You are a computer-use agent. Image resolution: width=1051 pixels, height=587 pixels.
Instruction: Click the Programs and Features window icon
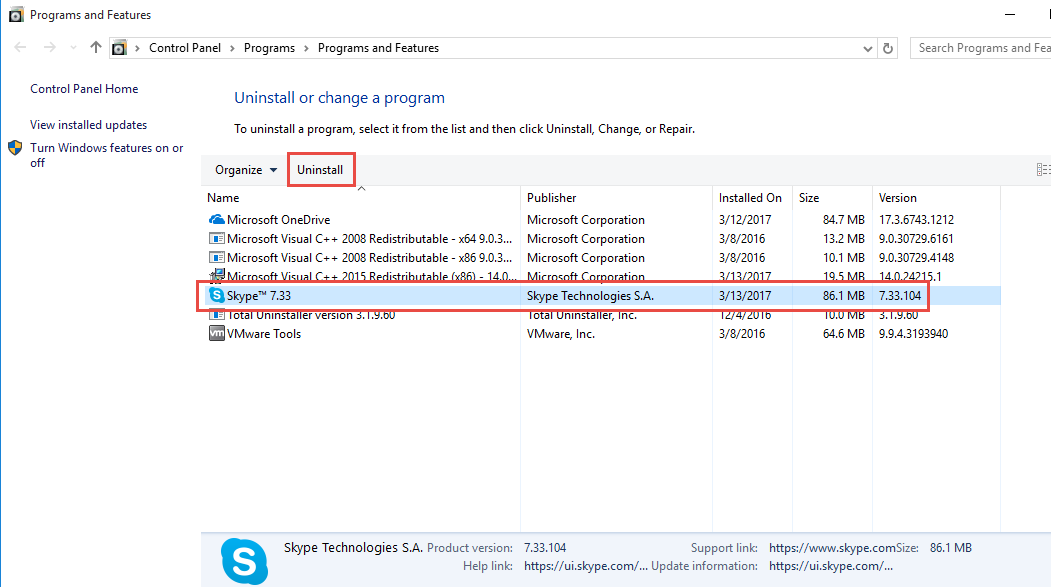(x=15, y=15)
